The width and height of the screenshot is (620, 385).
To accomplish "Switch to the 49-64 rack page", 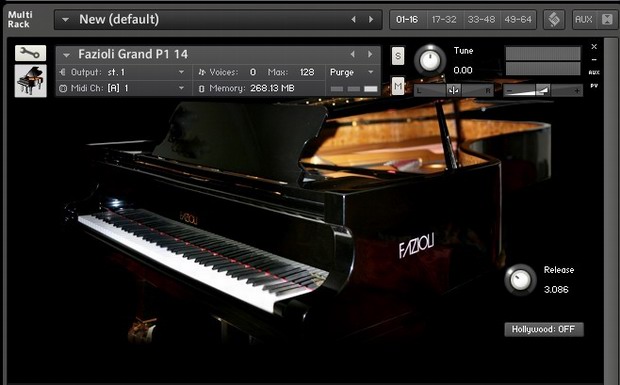I will (518, 19).
